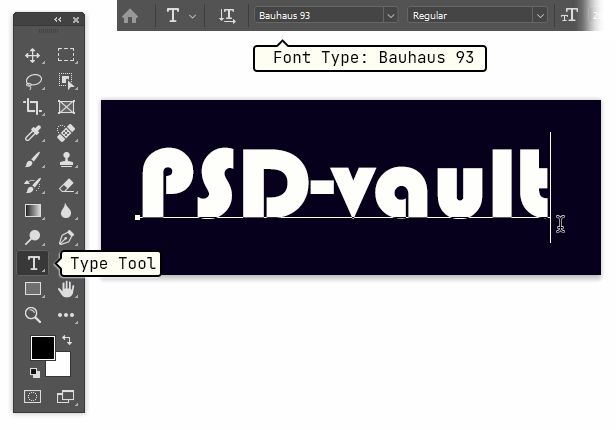
Task: Activate the Zoom tool
Action: coord(33,315)
